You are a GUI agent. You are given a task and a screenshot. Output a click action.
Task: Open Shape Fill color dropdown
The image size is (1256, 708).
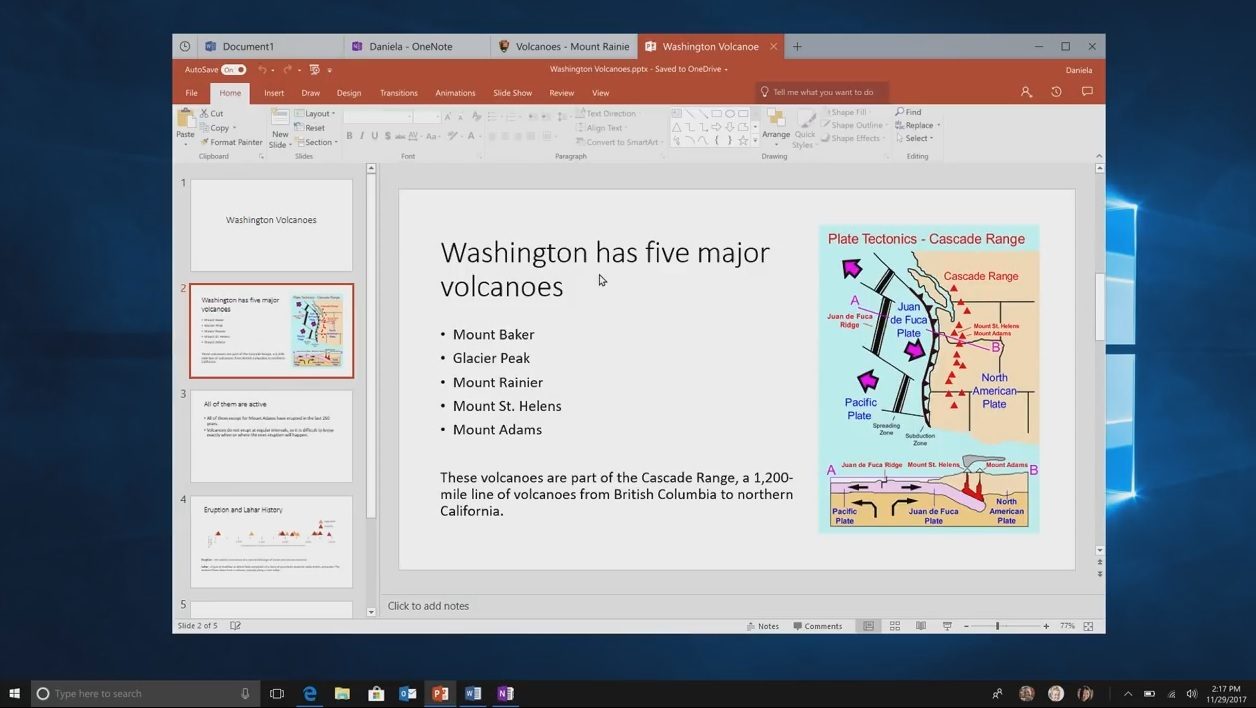click(847, 113)
